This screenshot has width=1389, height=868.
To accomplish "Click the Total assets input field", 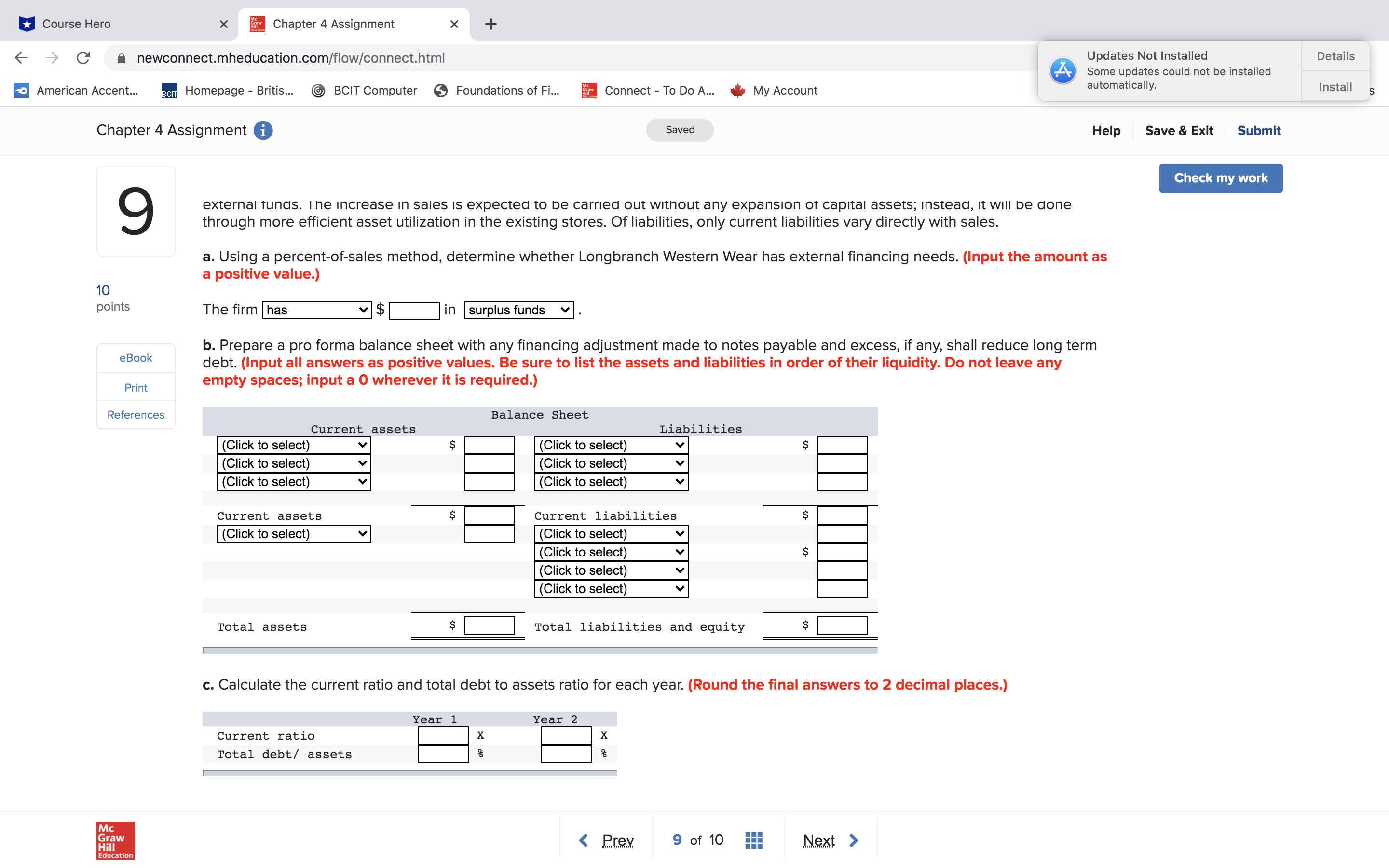I will (x=489, y=626).
